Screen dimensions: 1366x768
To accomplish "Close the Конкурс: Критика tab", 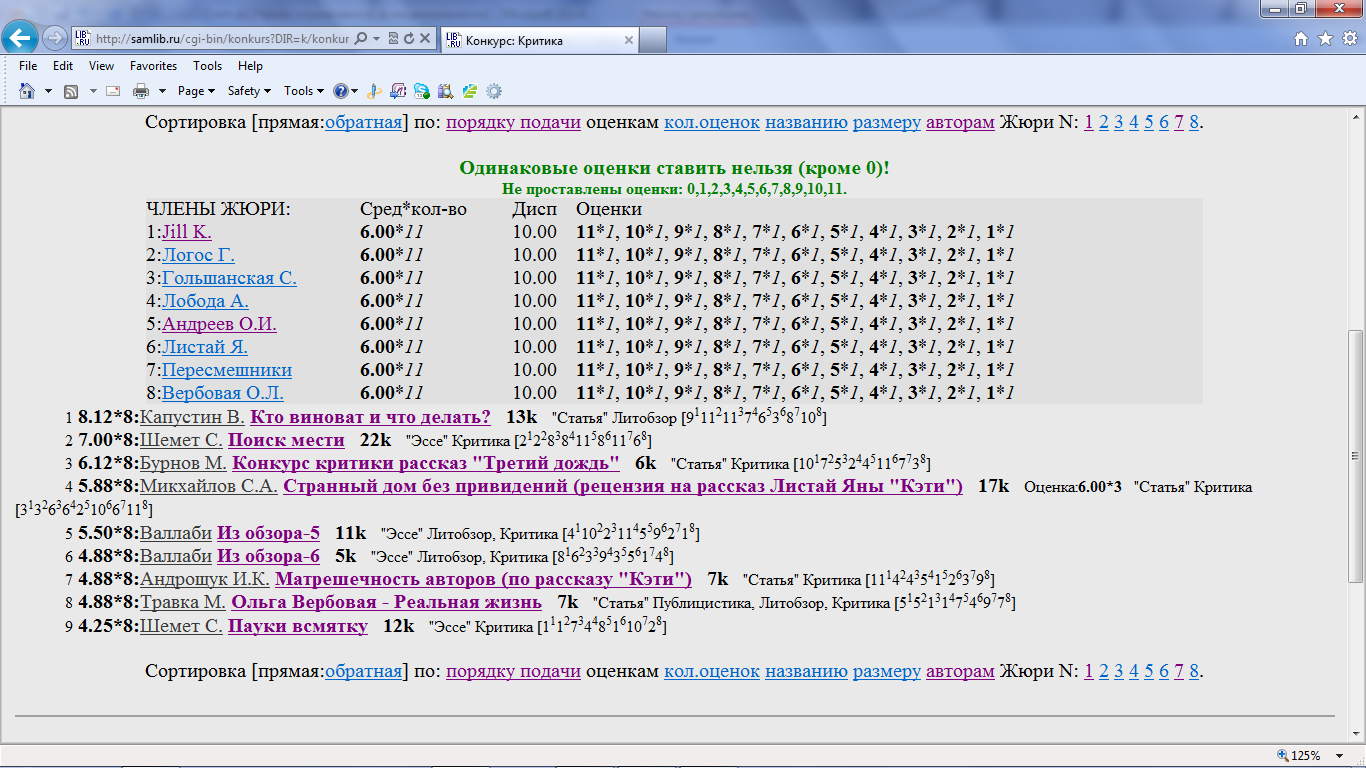I will point(629,41).
